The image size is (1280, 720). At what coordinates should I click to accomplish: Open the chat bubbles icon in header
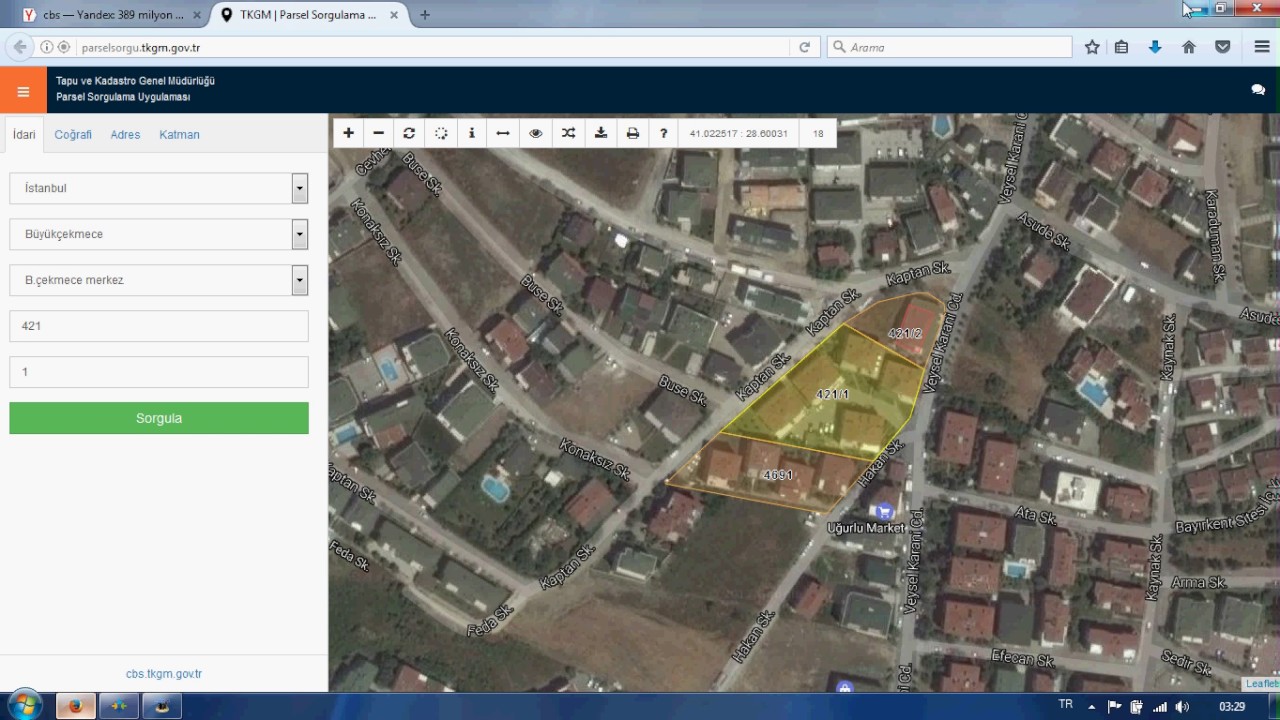point(1258,90)
